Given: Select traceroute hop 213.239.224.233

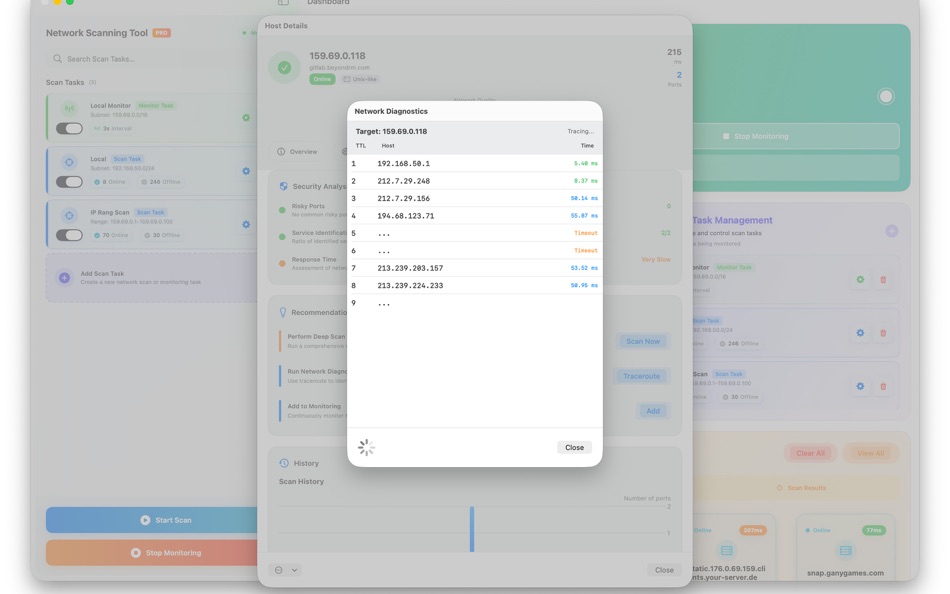Looking at the screenshot, I should (x=474, y=285).
